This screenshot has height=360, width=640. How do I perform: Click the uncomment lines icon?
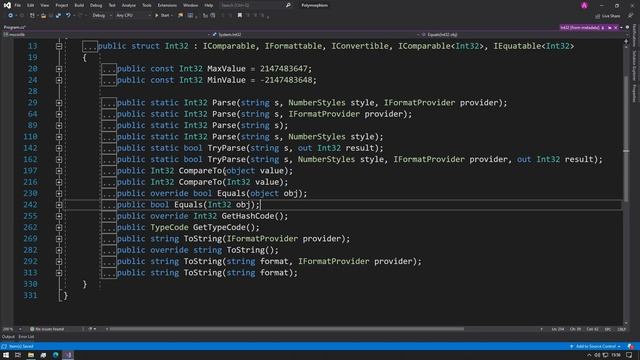coord(213,16)
